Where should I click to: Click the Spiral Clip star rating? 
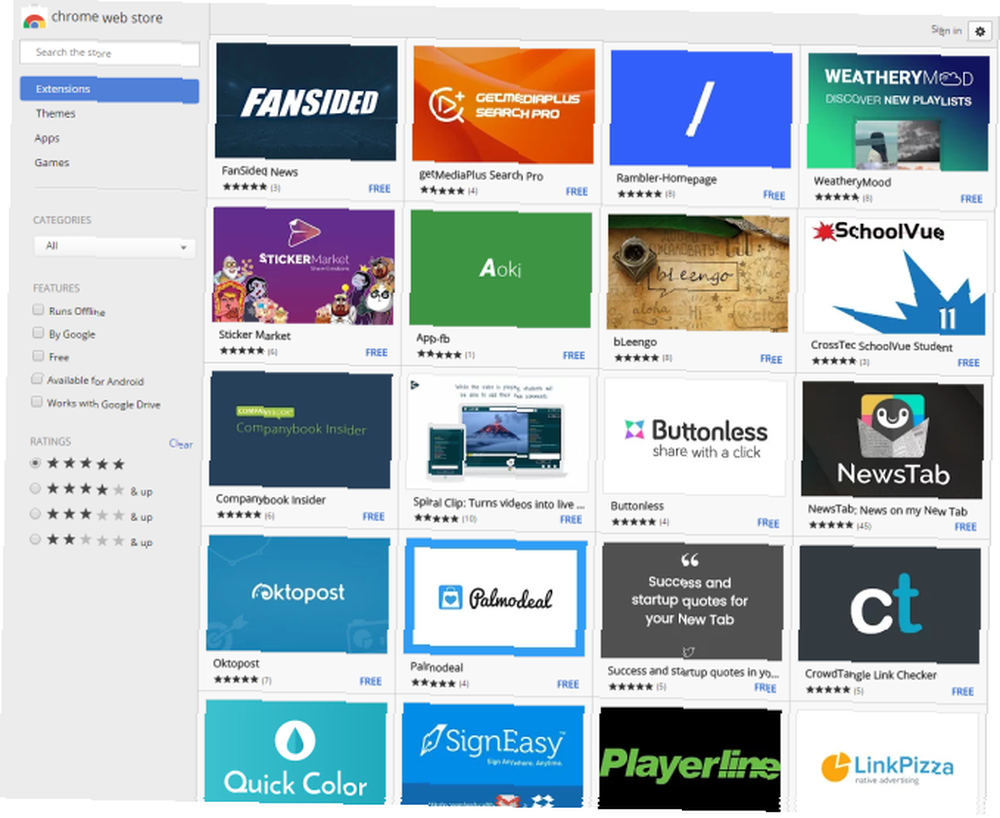tap(436, 518)
